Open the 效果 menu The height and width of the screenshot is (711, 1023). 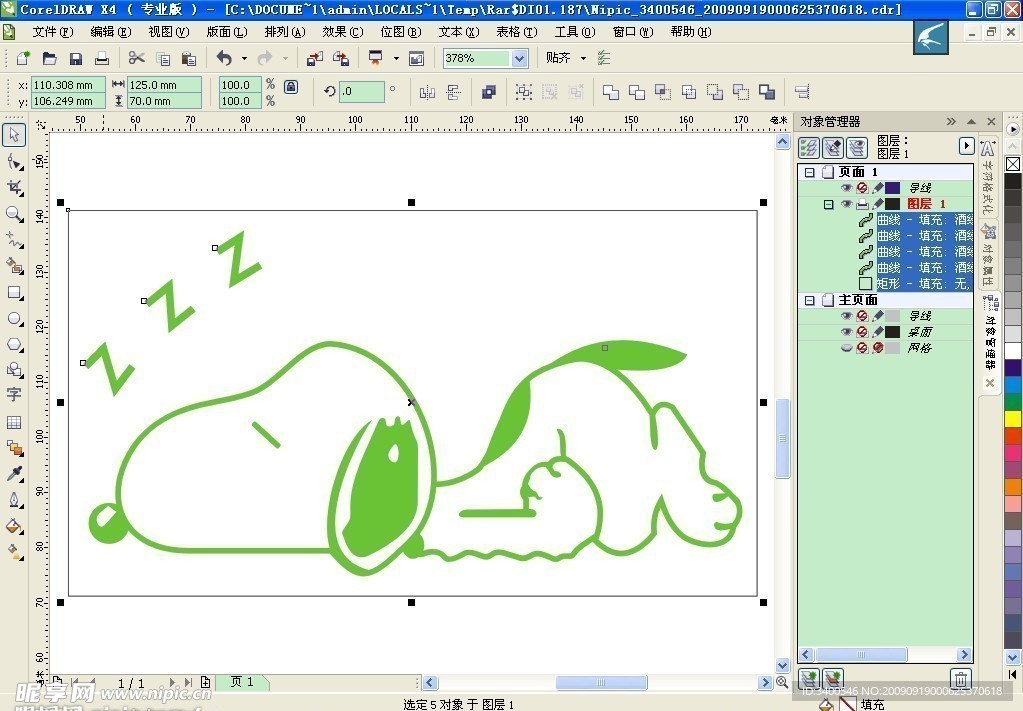pyautogui.click(x=343, y=32)
